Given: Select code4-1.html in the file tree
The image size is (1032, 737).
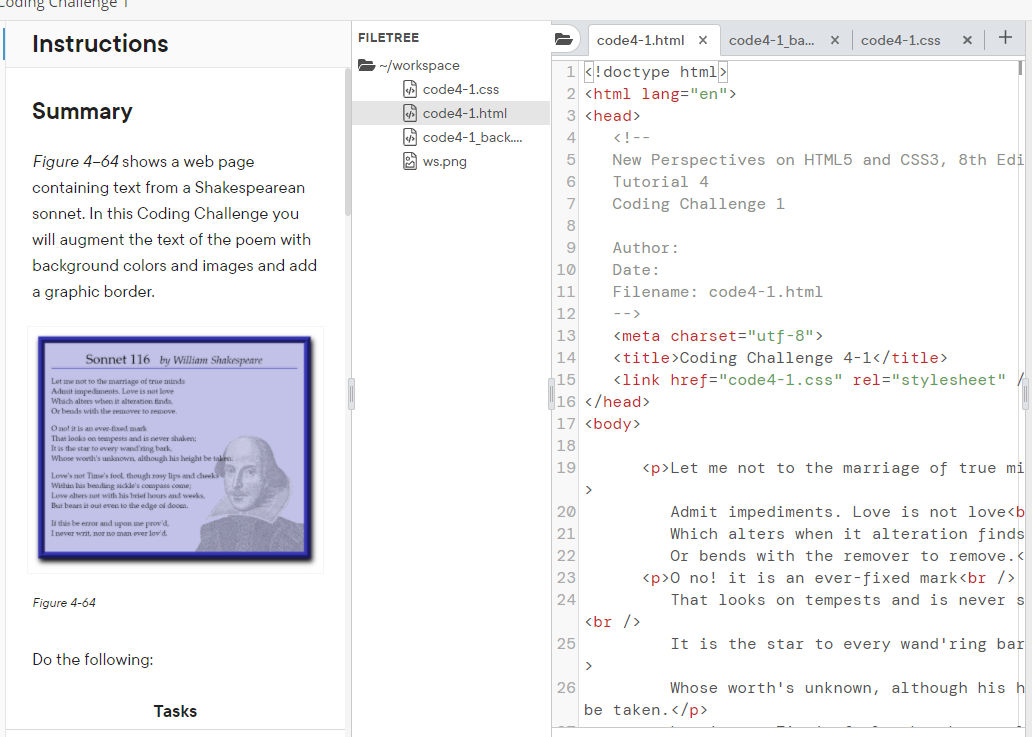Looking at the screenshot, I should 465,113.
